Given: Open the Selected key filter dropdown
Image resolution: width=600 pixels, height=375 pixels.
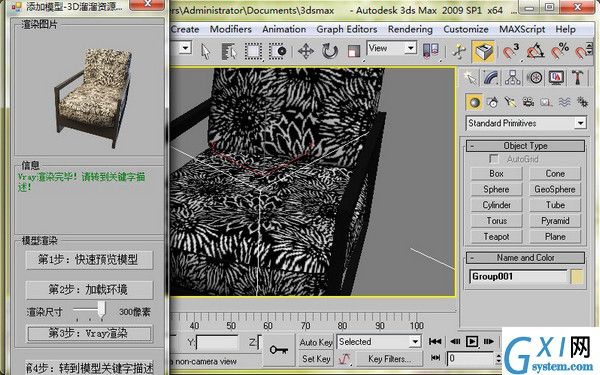Looking at the screenshot, I should (379, 341).
